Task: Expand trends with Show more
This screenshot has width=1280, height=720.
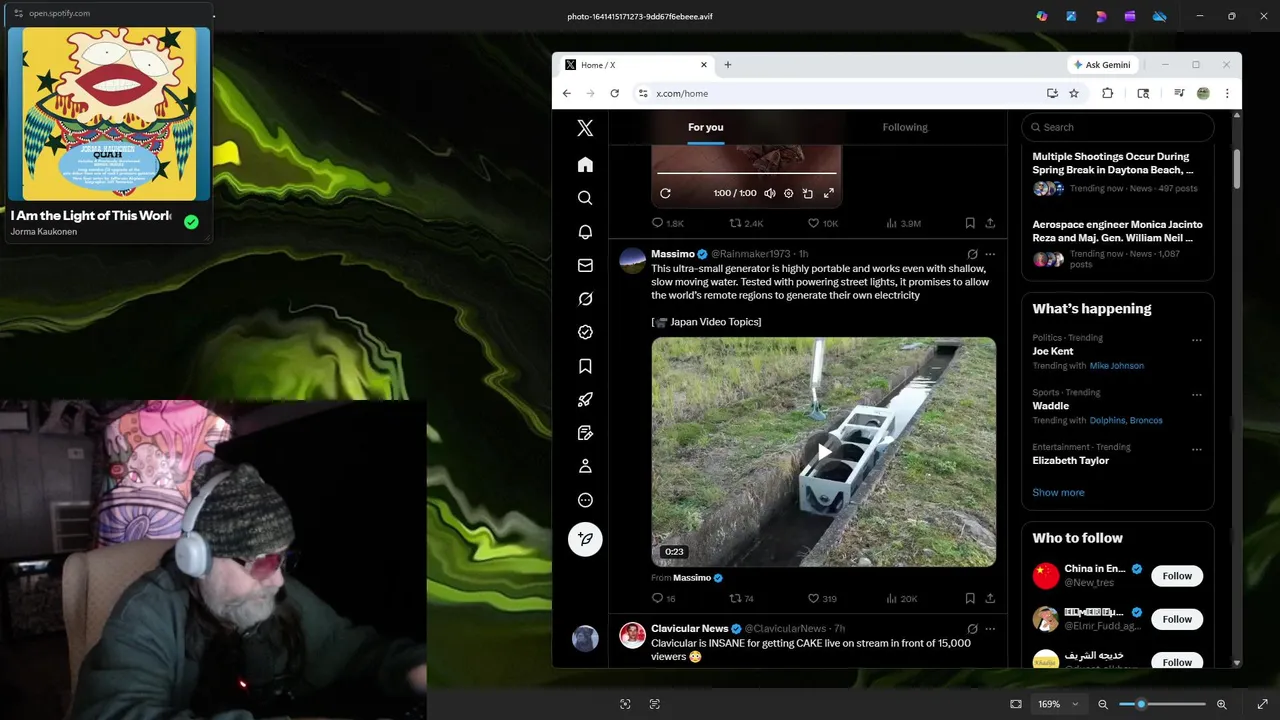Action: coord(1058,492)
